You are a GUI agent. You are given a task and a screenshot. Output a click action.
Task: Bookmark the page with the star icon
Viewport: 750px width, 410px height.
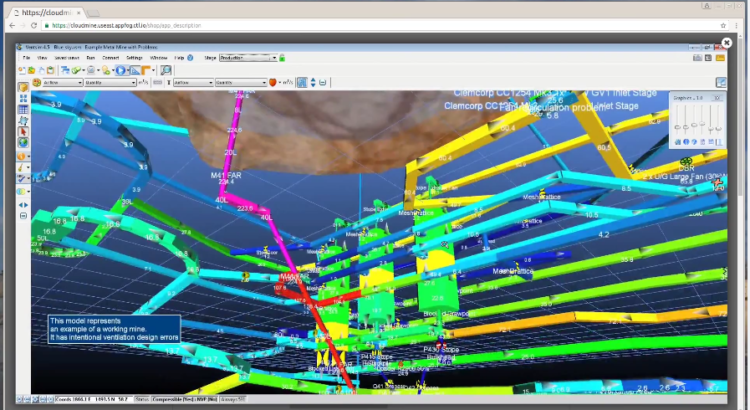(x=722, y=25)
